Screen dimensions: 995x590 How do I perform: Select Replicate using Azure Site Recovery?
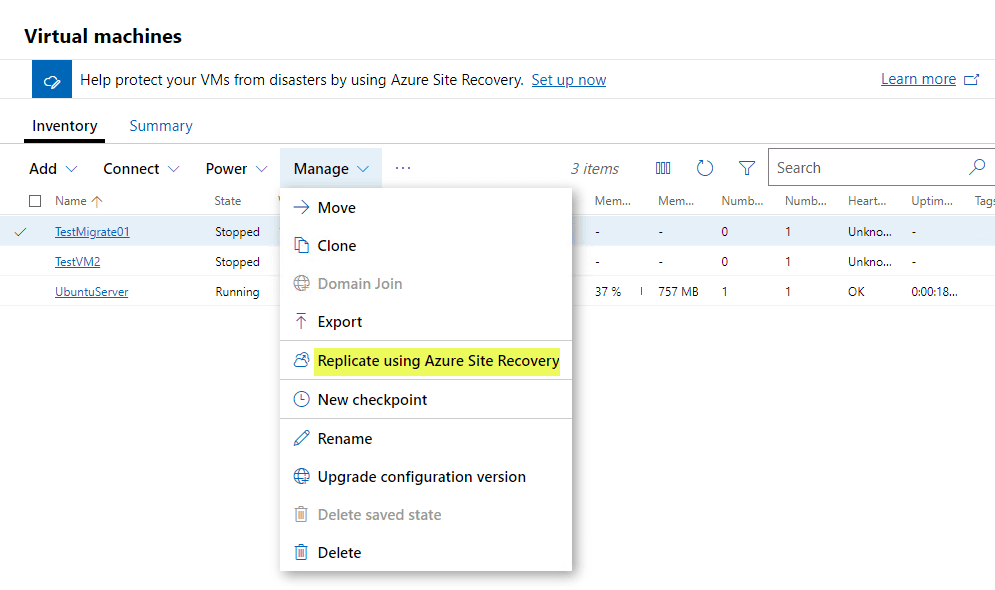pyautogui.click(x=426, y=360)
